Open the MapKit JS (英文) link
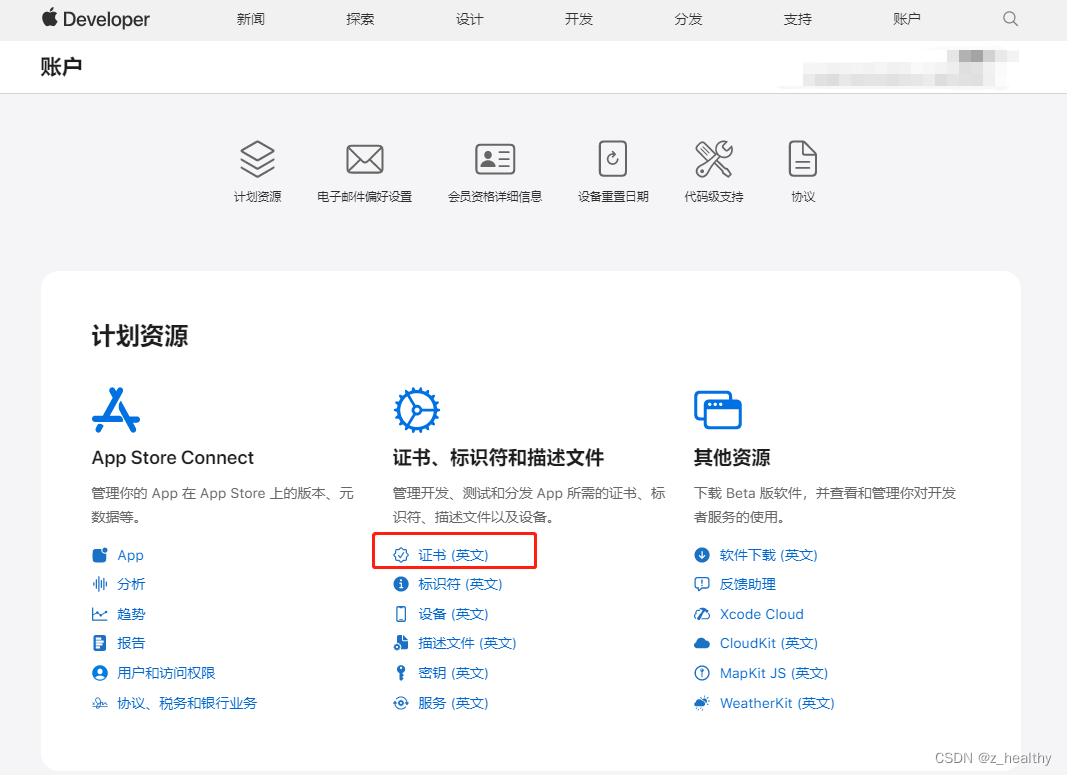Screen dimensions: 1067x775 (774, 673)
